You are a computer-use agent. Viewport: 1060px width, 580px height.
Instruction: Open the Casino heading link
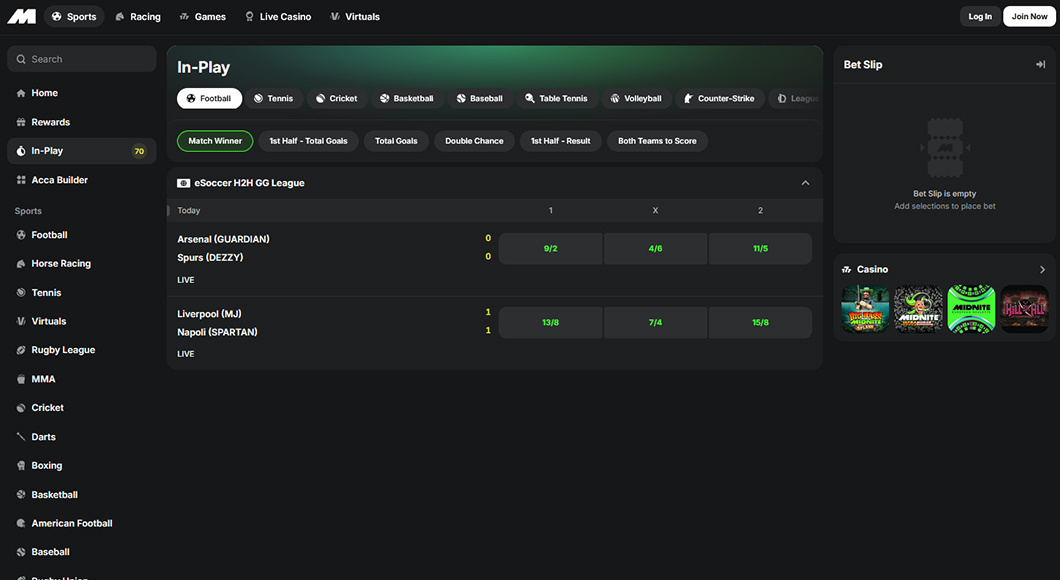(x=872, y=270)
